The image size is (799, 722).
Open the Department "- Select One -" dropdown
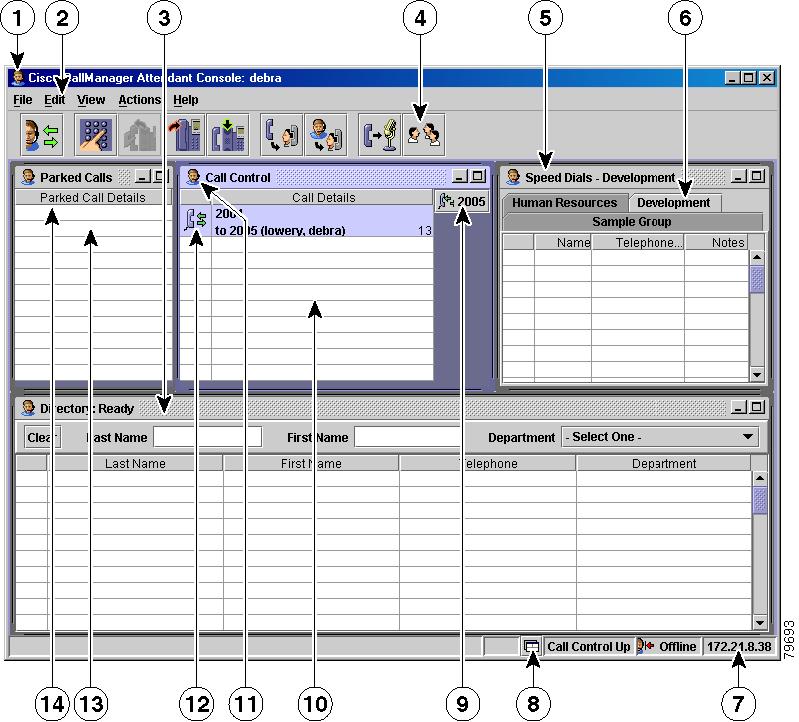click(660, 437)
